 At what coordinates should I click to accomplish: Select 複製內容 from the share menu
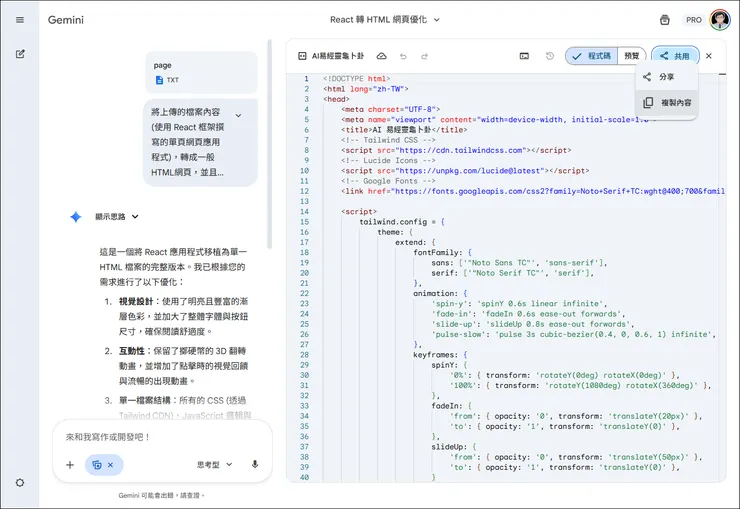point(666,102)
